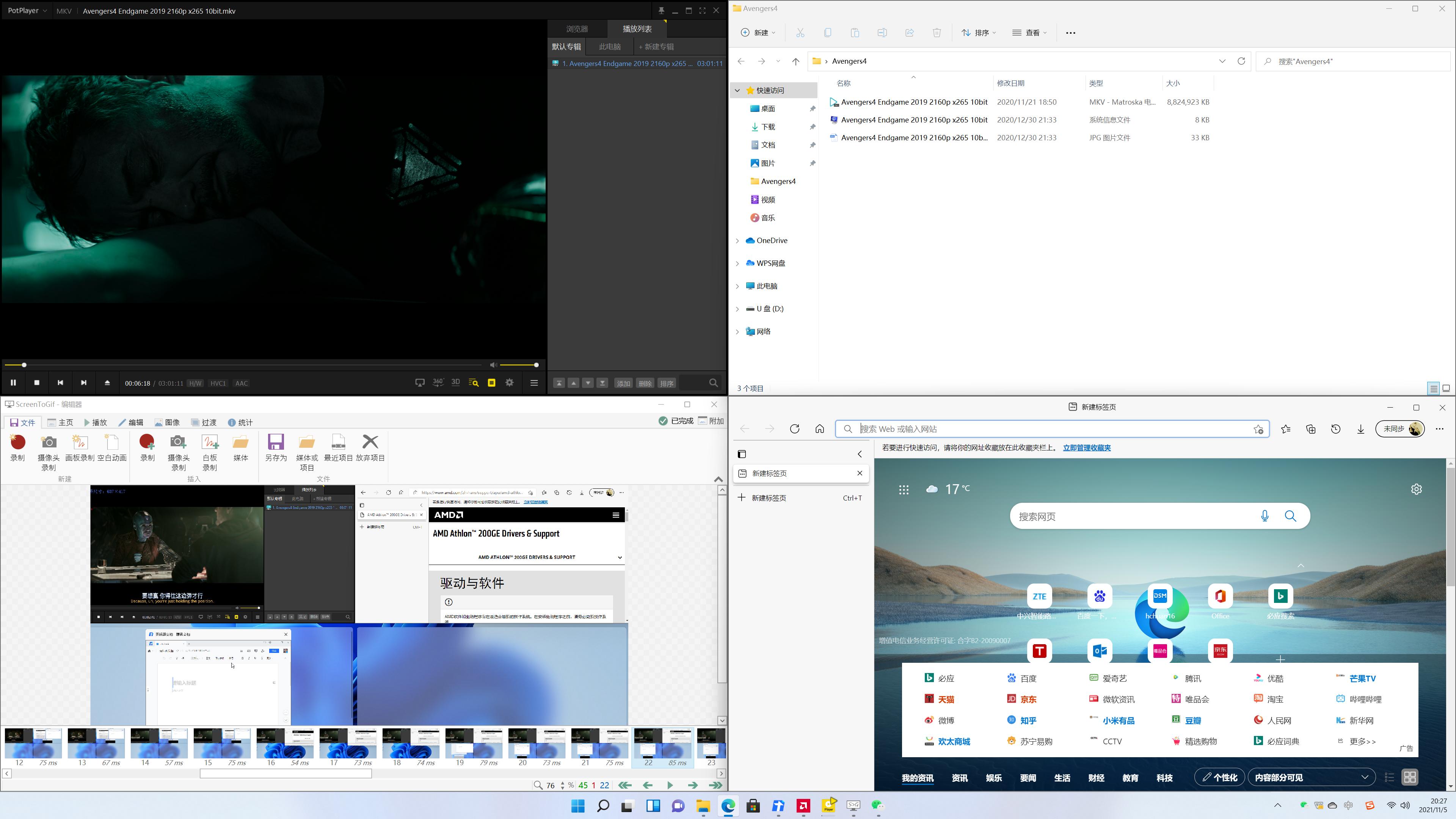Image resolution: width=1456 pixels, height=819 pixels.
Task: Select frame 18 thumbnail in timeline
Action: click(x=411, y=743)
